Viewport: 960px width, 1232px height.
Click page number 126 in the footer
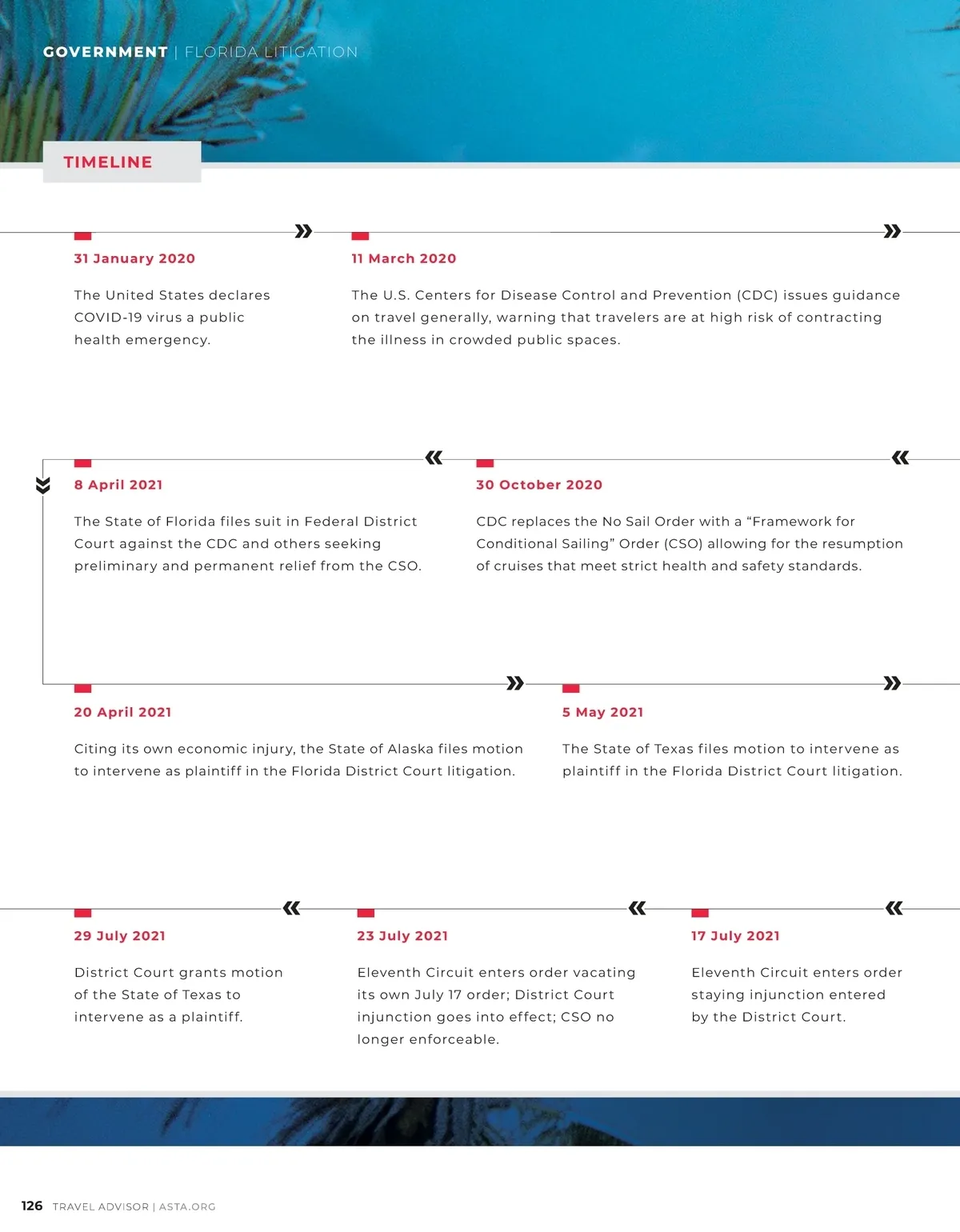32,1206
